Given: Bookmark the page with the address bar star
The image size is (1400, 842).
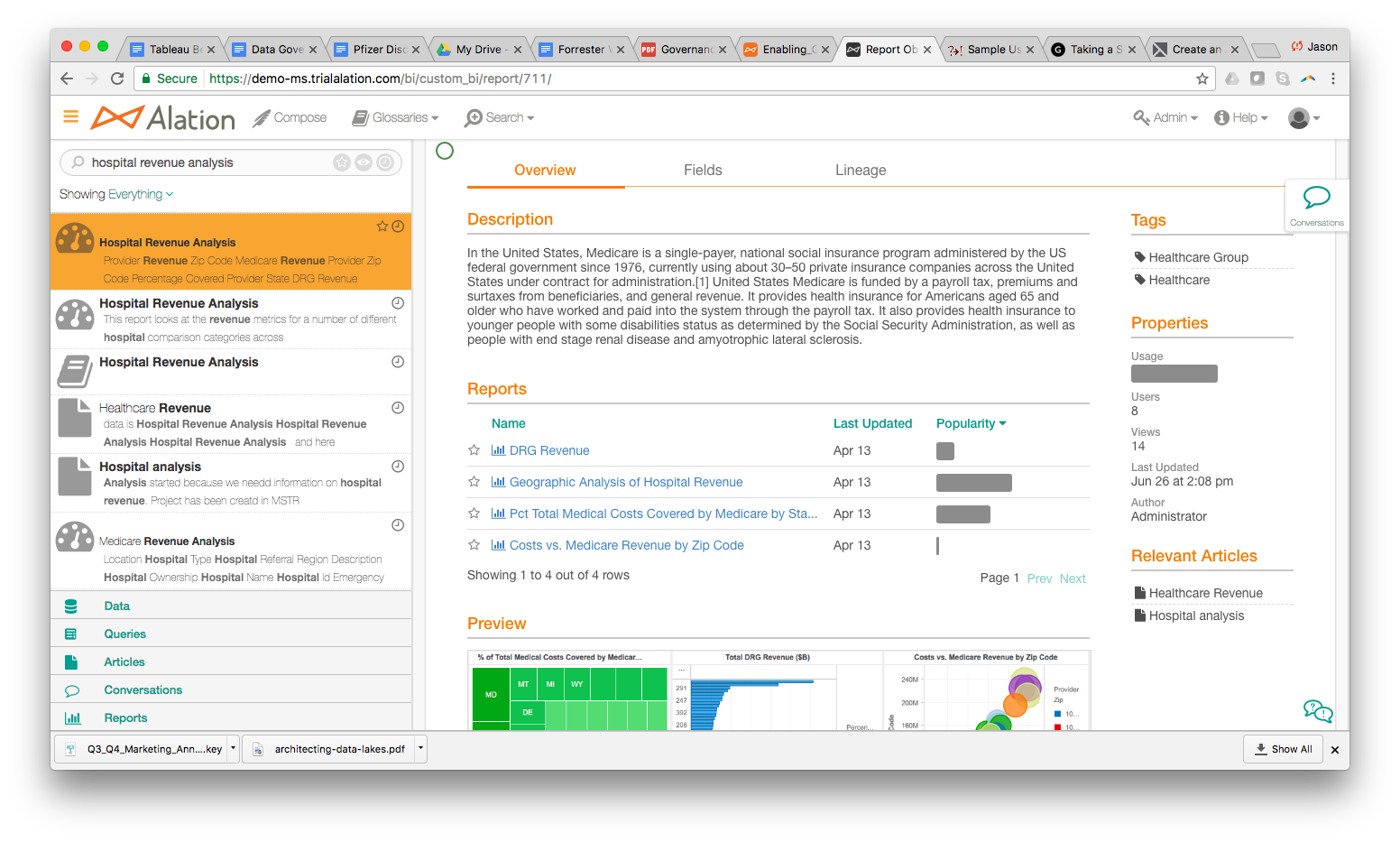Looking at the screenshot, I should click(x=1202, y=79).
